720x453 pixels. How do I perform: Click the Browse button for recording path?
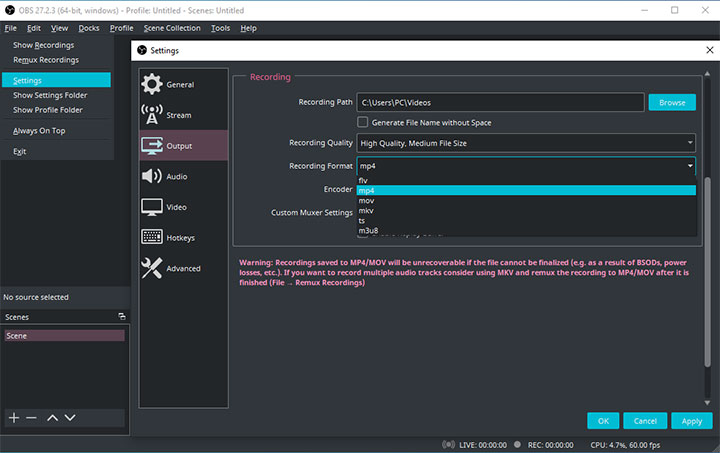671,102
